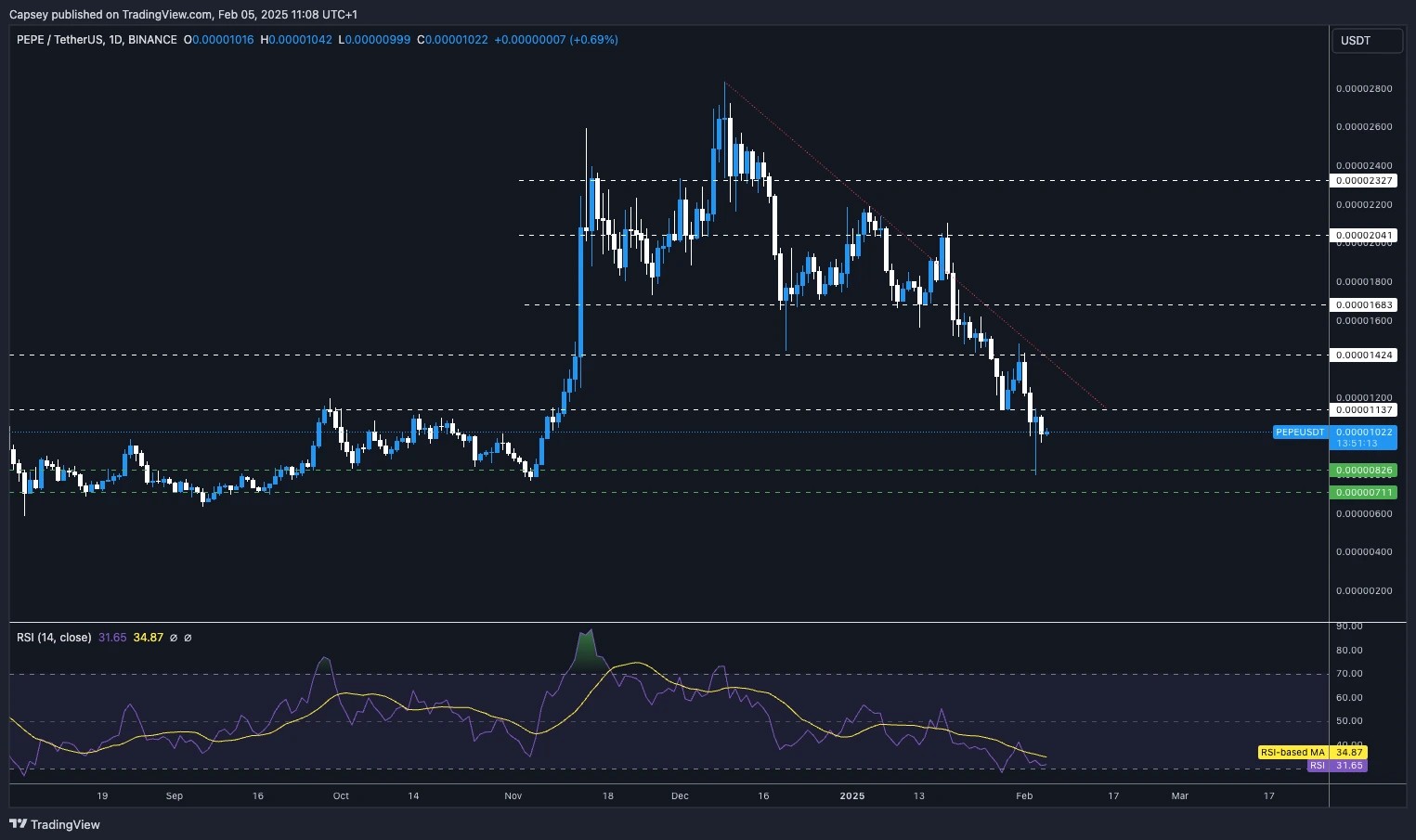Select the Dec label on the time axis
The height and width of the screenshot is (840, 1416).
tap(679, 795)
